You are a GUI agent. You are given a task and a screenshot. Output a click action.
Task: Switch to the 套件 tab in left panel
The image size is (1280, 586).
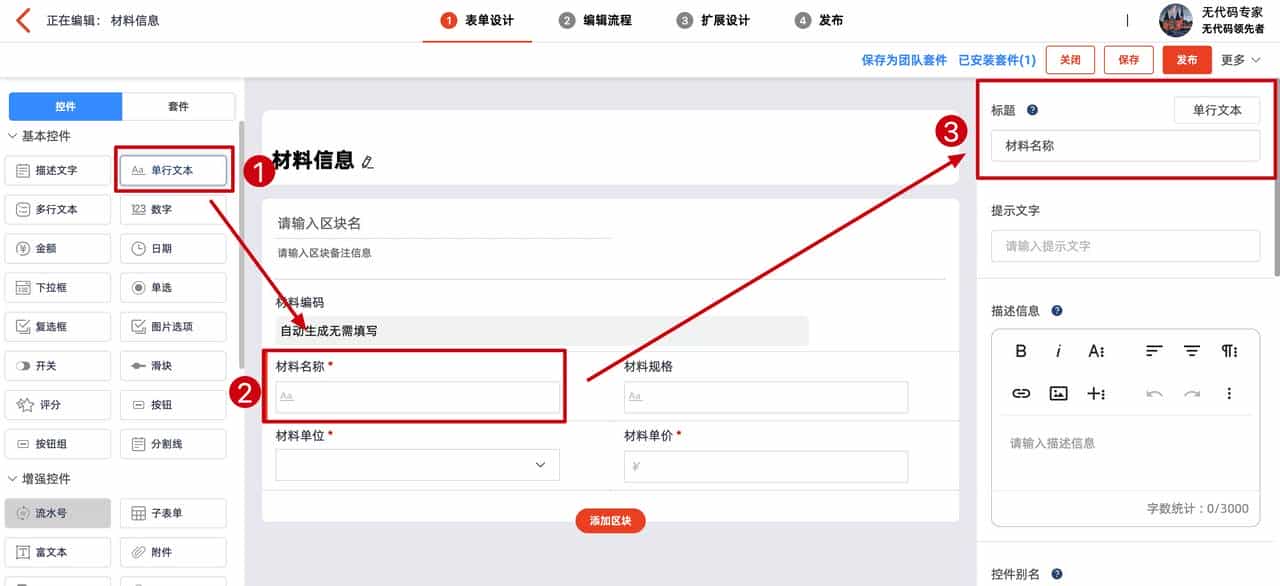178,106
